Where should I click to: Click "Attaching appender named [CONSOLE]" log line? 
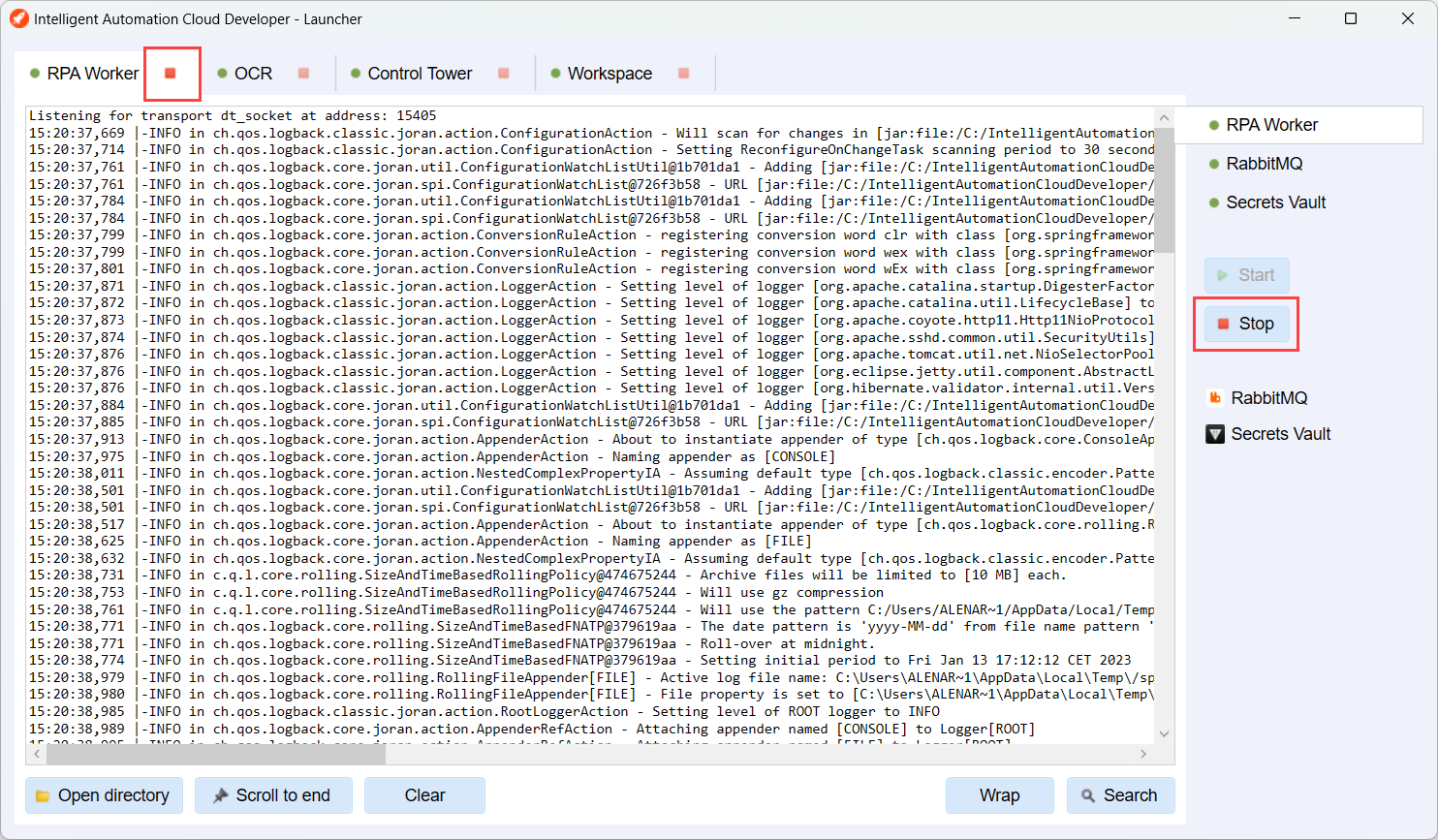532,729
